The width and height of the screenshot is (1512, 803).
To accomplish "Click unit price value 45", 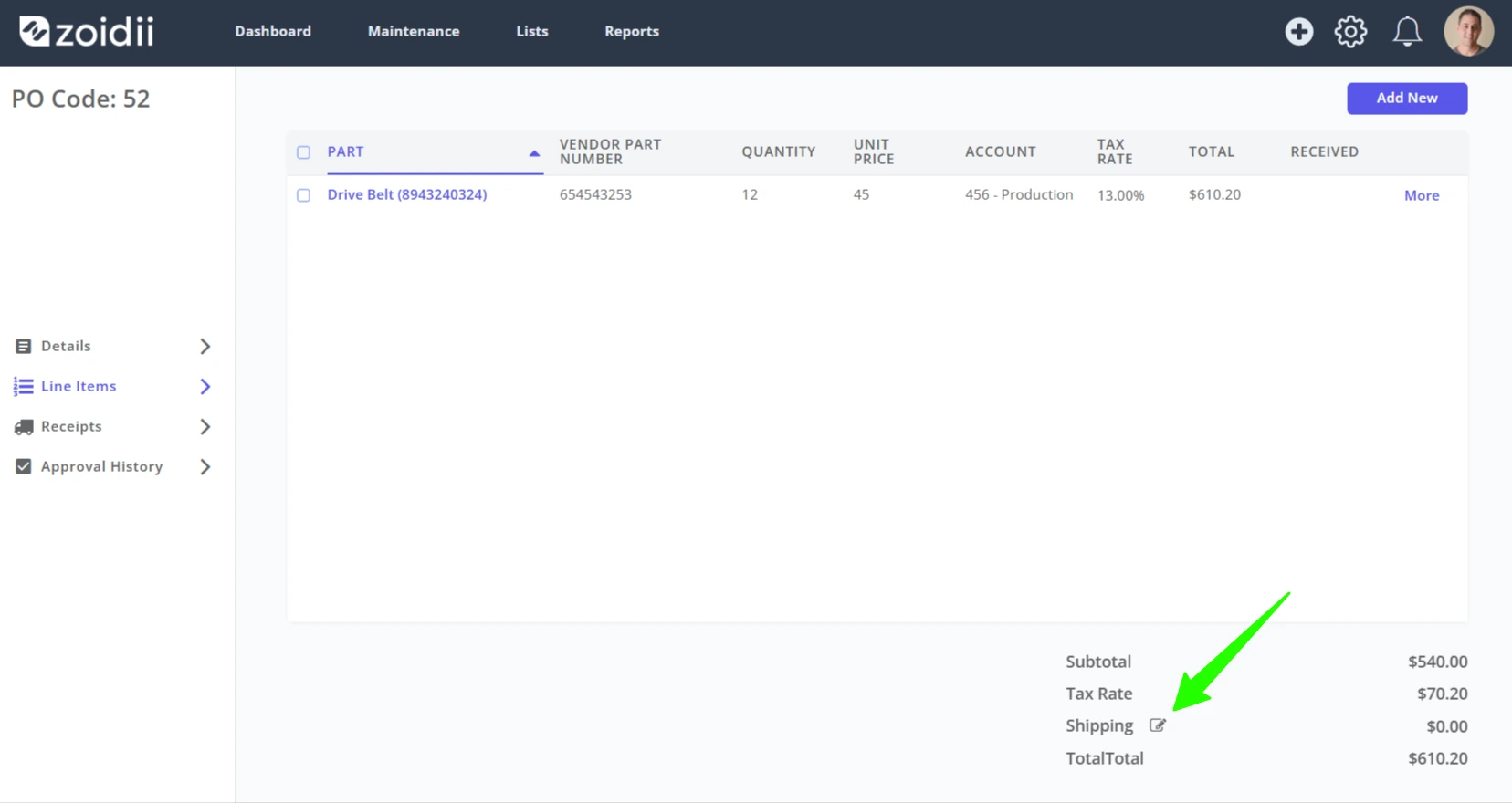I will (861, 194).
